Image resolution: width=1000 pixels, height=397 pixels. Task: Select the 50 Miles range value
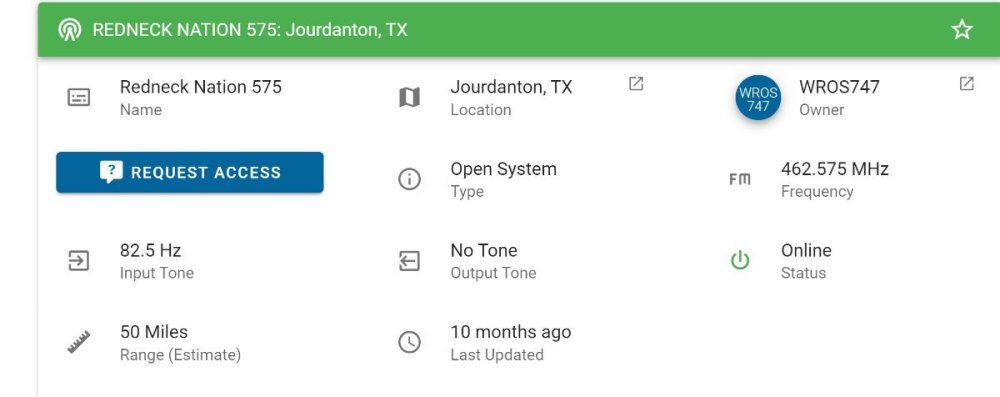[154, 332]
